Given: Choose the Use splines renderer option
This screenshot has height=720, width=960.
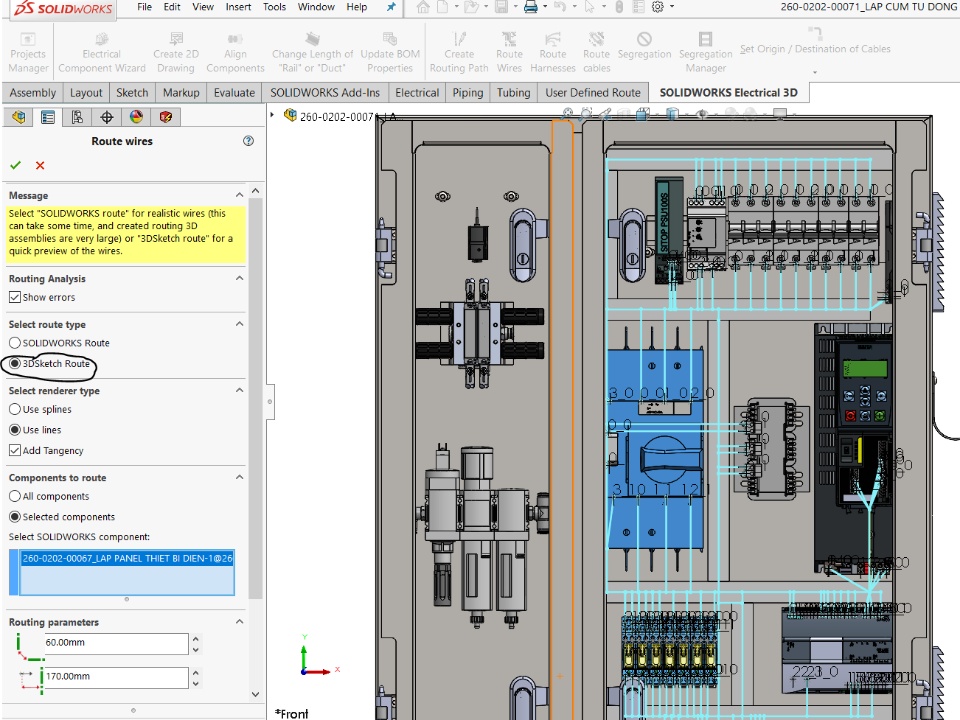Looking at the screenshot, I should point(15,409).
